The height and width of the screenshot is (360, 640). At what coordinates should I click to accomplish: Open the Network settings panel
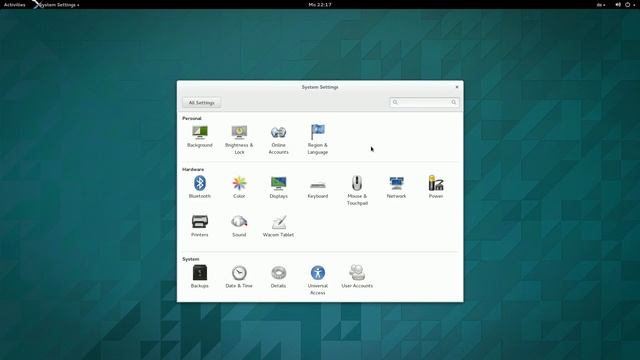pos(396,187)
